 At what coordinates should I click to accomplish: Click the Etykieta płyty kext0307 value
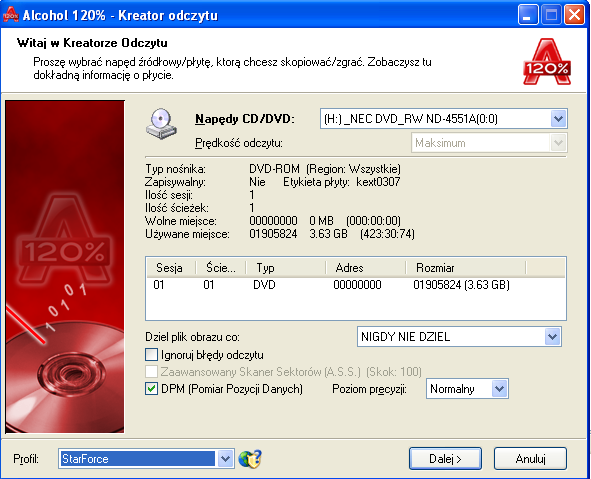click(378, 182)
